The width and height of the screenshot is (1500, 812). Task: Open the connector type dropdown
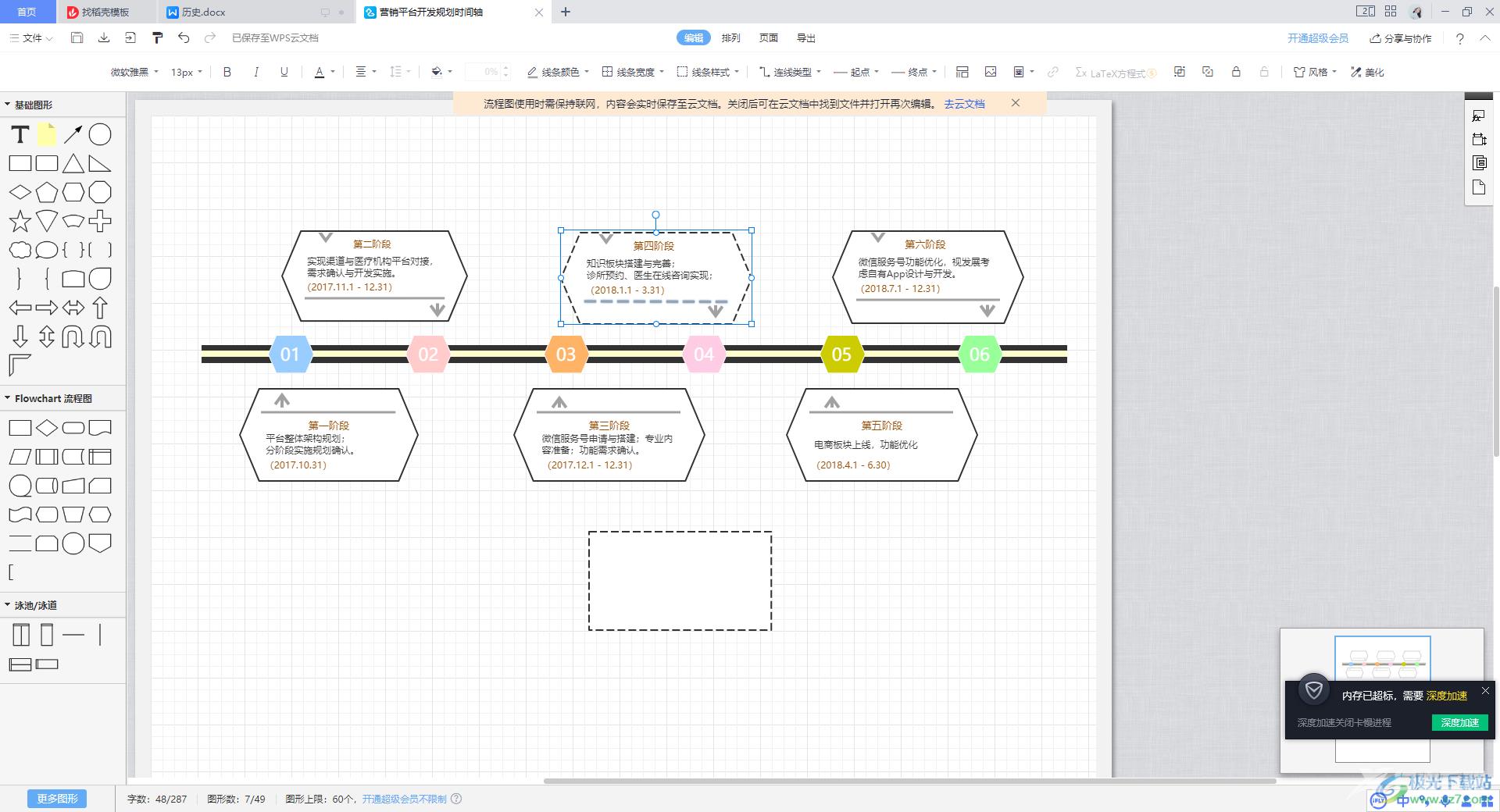click(x=790, y=72)
